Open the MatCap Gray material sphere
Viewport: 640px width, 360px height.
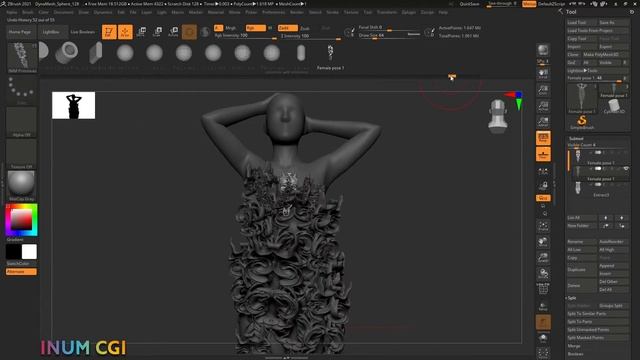pos(21,186)
